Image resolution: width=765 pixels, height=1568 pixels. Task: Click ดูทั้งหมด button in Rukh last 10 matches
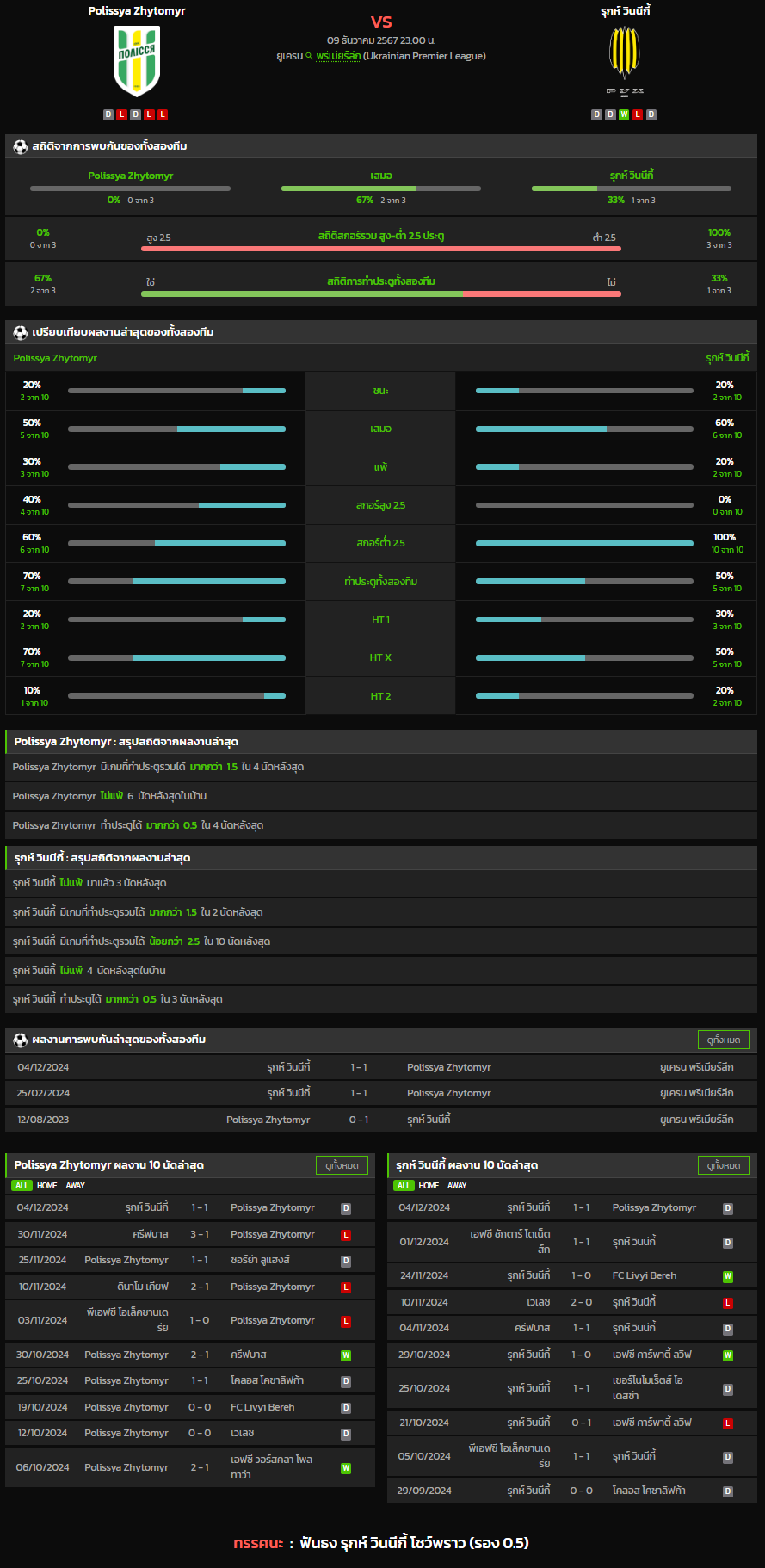[724, 1165]
